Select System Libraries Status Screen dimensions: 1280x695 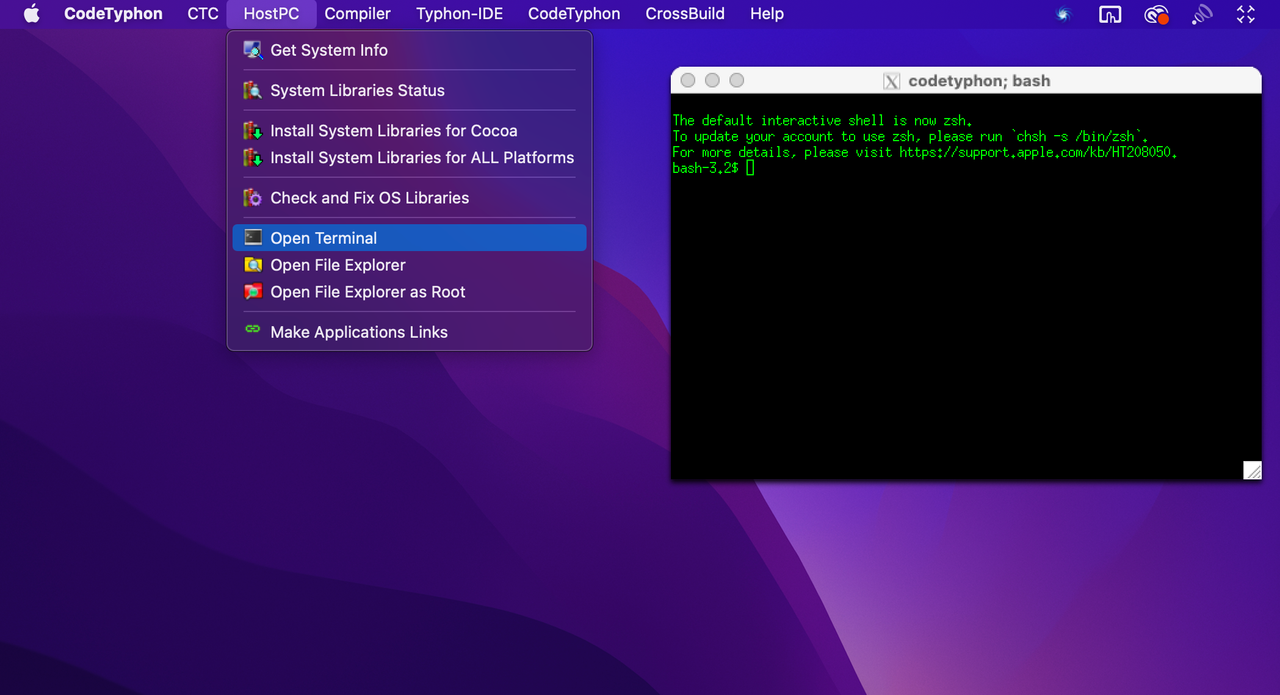point(409,90)
